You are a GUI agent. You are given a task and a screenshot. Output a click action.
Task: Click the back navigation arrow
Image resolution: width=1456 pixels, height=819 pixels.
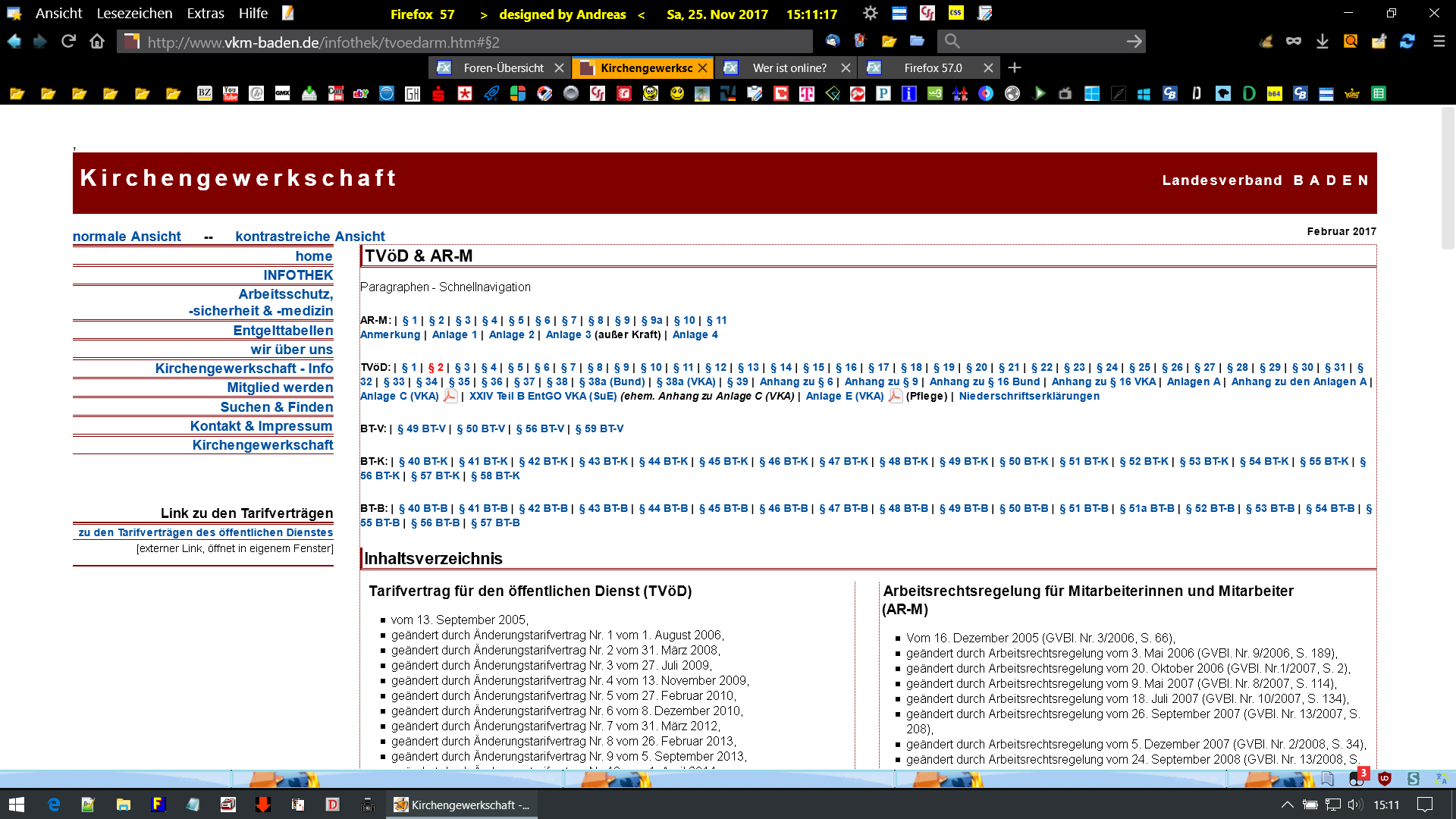pos(14,42)
